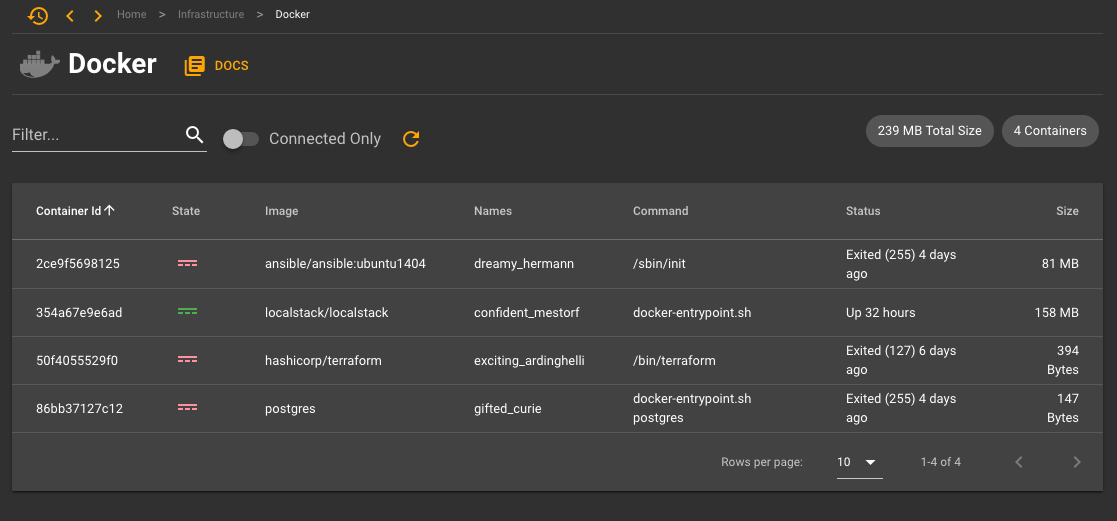Click name gifted_curie
This screenshot has height=521, width=1117.
point(507,409)
